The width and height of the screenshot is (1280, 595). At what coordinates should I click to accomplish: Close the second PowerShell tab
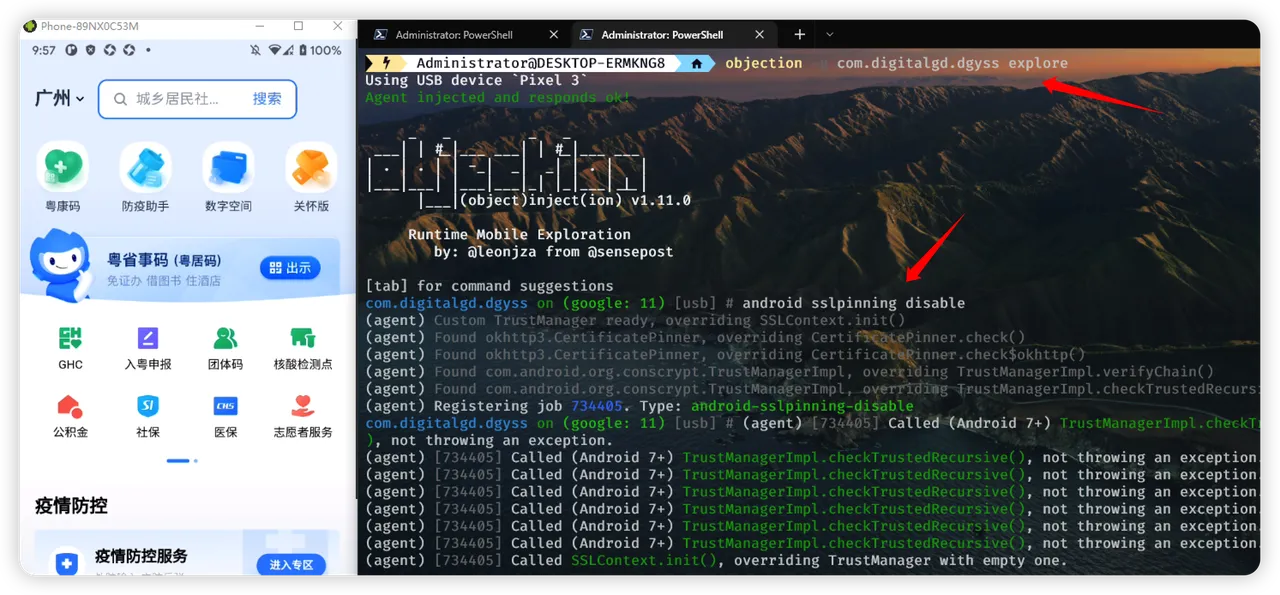(x=759, y=35)
